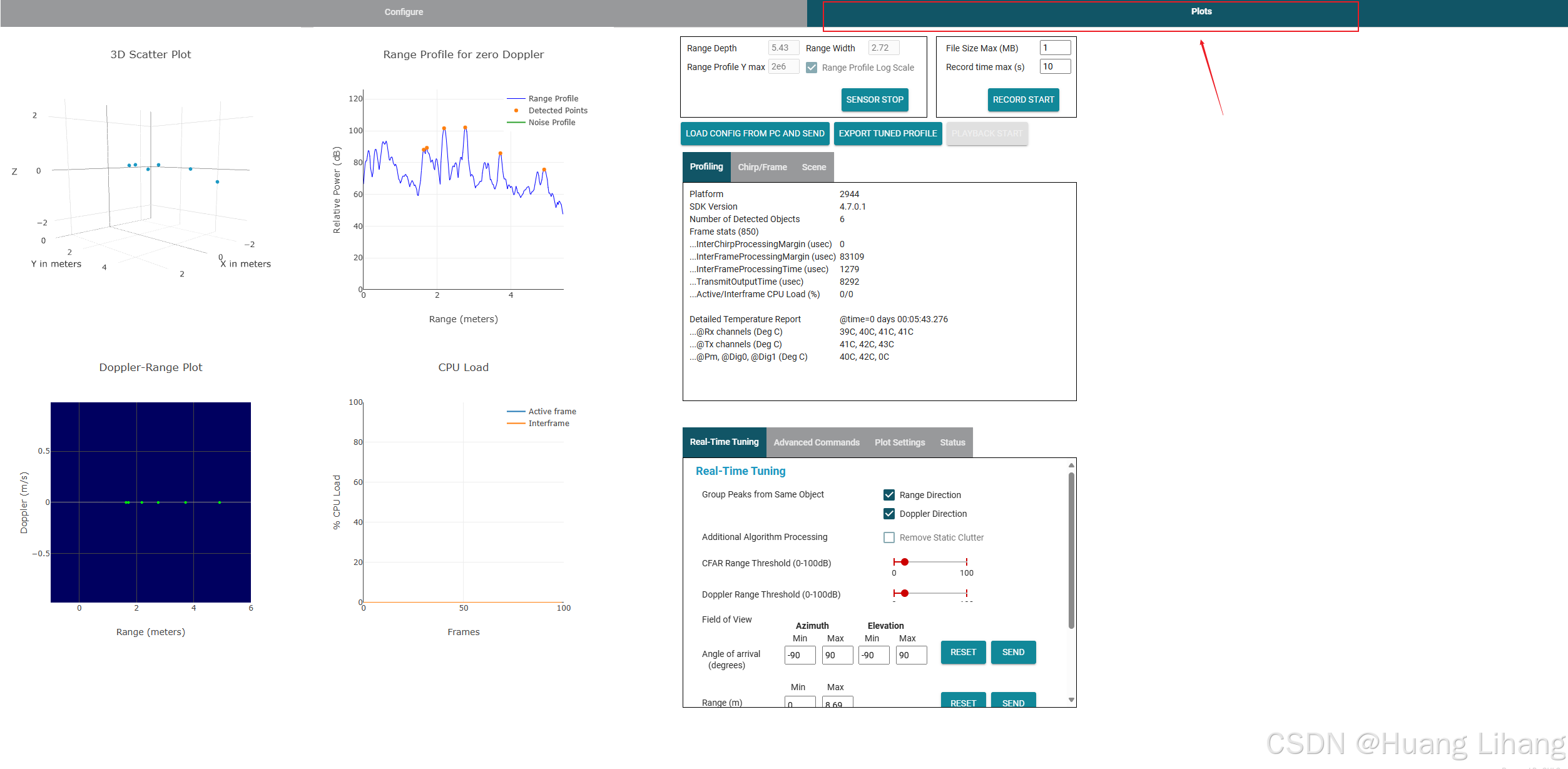Image resolution: width=1568 pixels, height=769 pixels.
Task: Toggle Range Profile Log Scale checkbox
Action: (x=812, y=68)
